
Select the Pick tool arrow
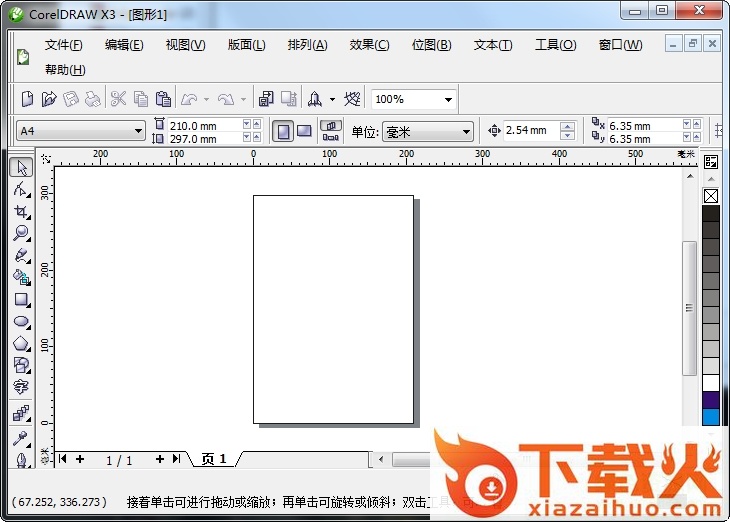click(21, 168)
